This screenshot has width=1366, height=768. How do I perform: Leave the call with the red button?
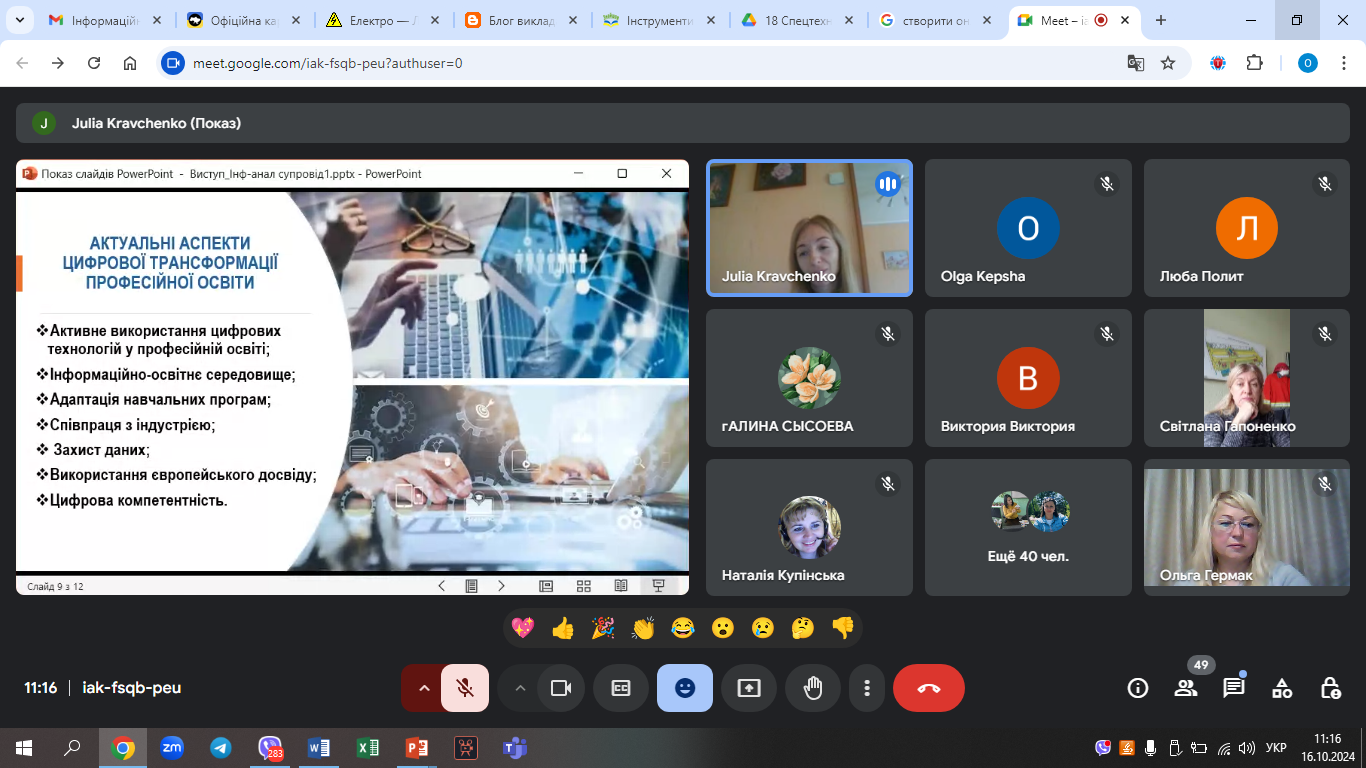coord(928,688)
